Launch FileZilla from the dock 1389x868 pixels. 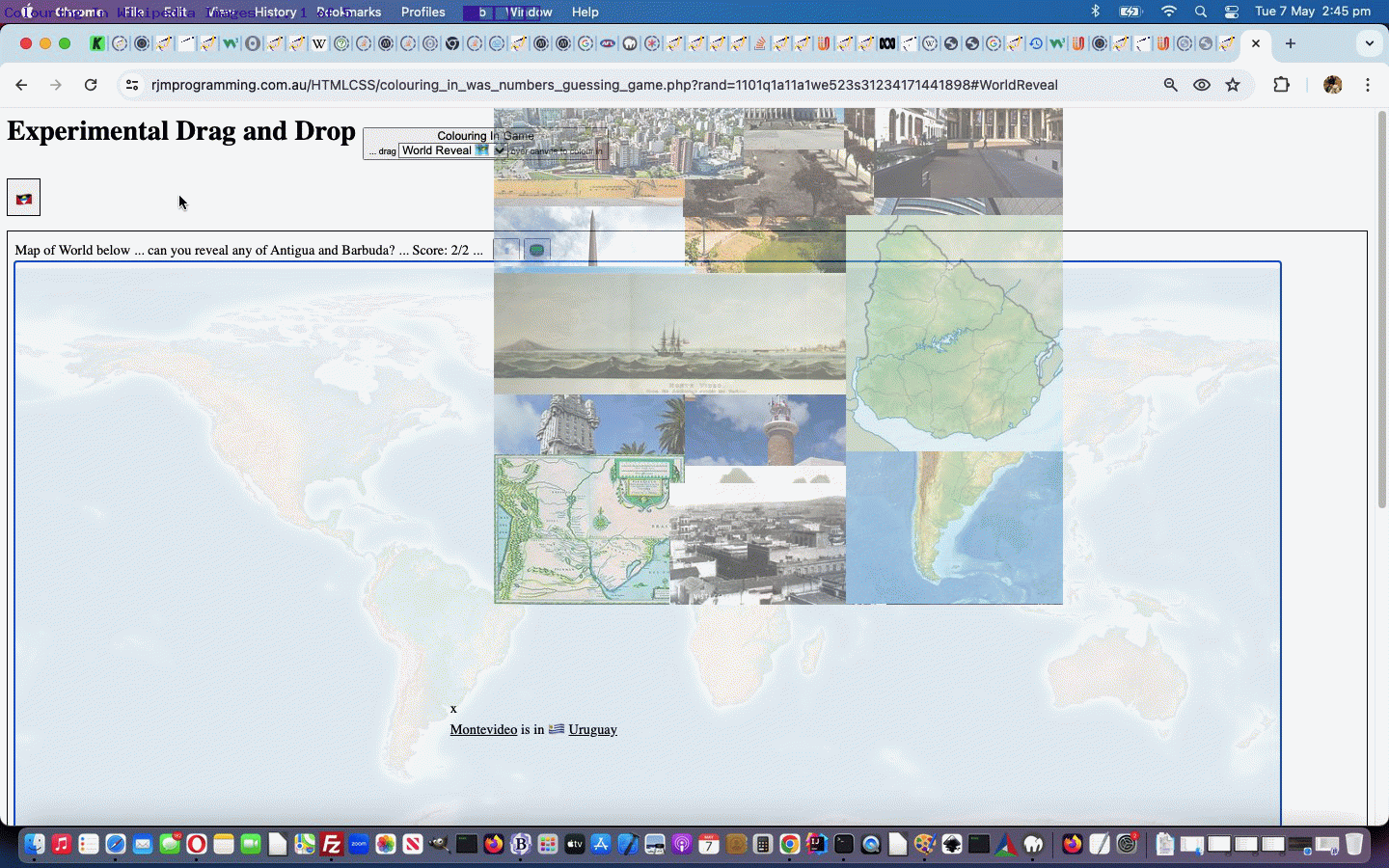click(x=332, y=845)
